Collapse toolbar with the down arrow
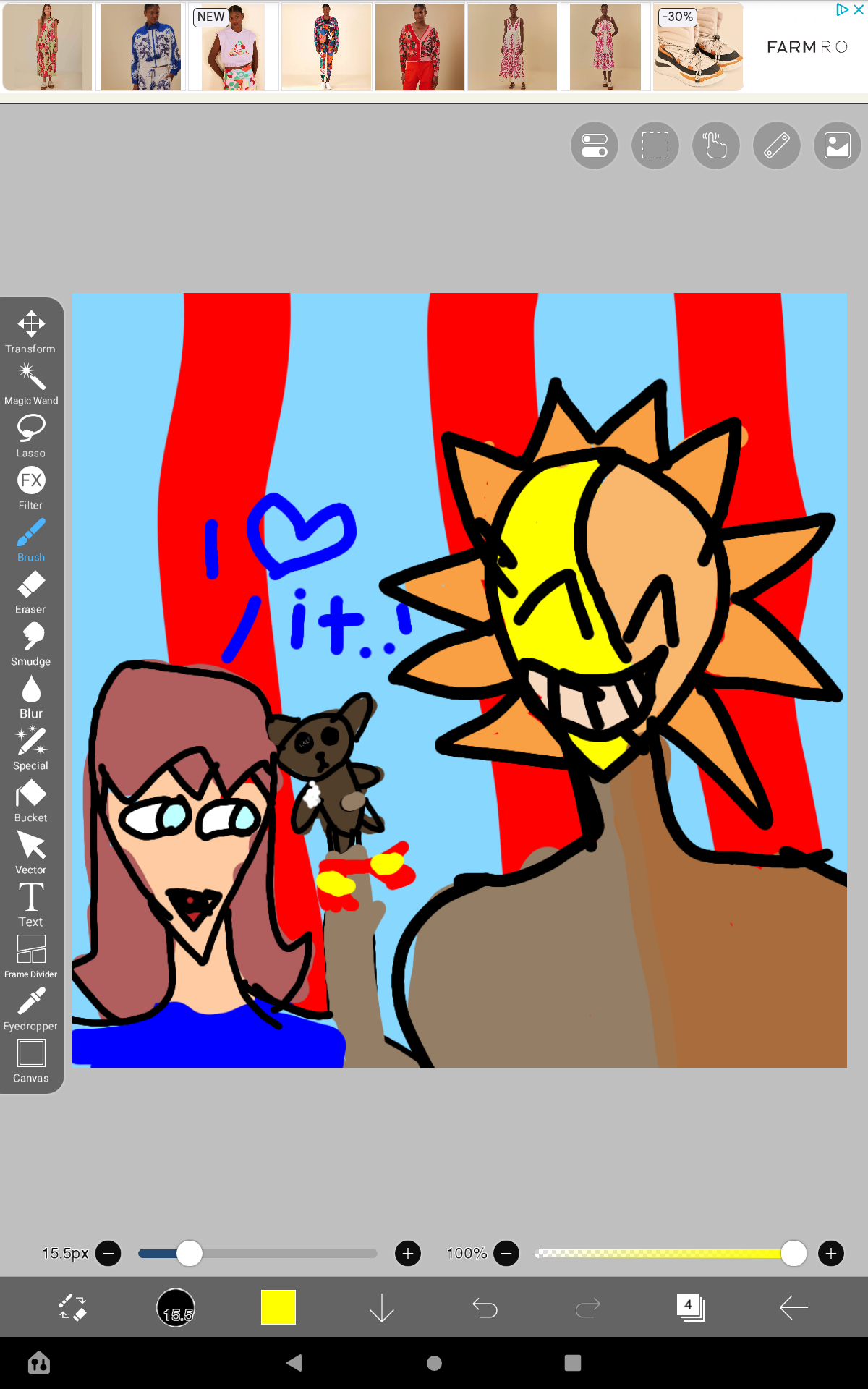Screen dimensions: 868x1389 click(x=381, y=1307)
